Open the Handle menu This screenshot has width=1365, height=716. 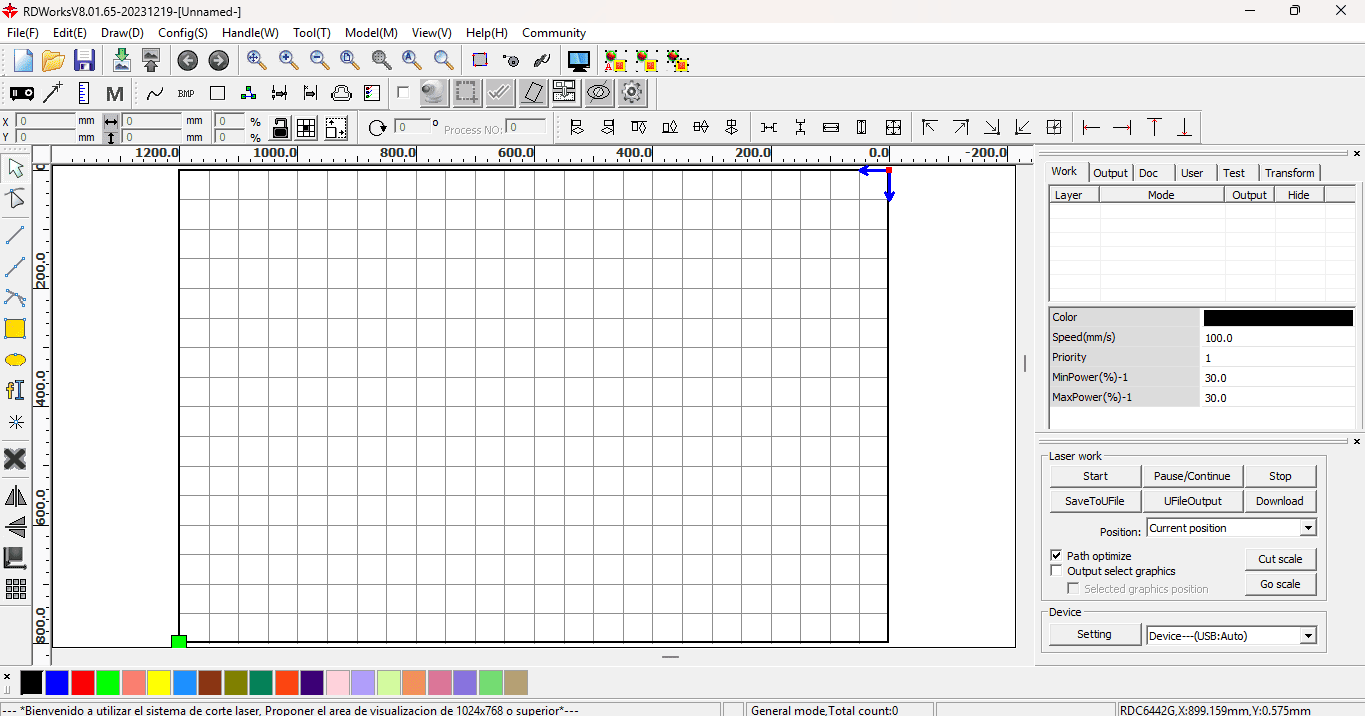tap(250, 33)
